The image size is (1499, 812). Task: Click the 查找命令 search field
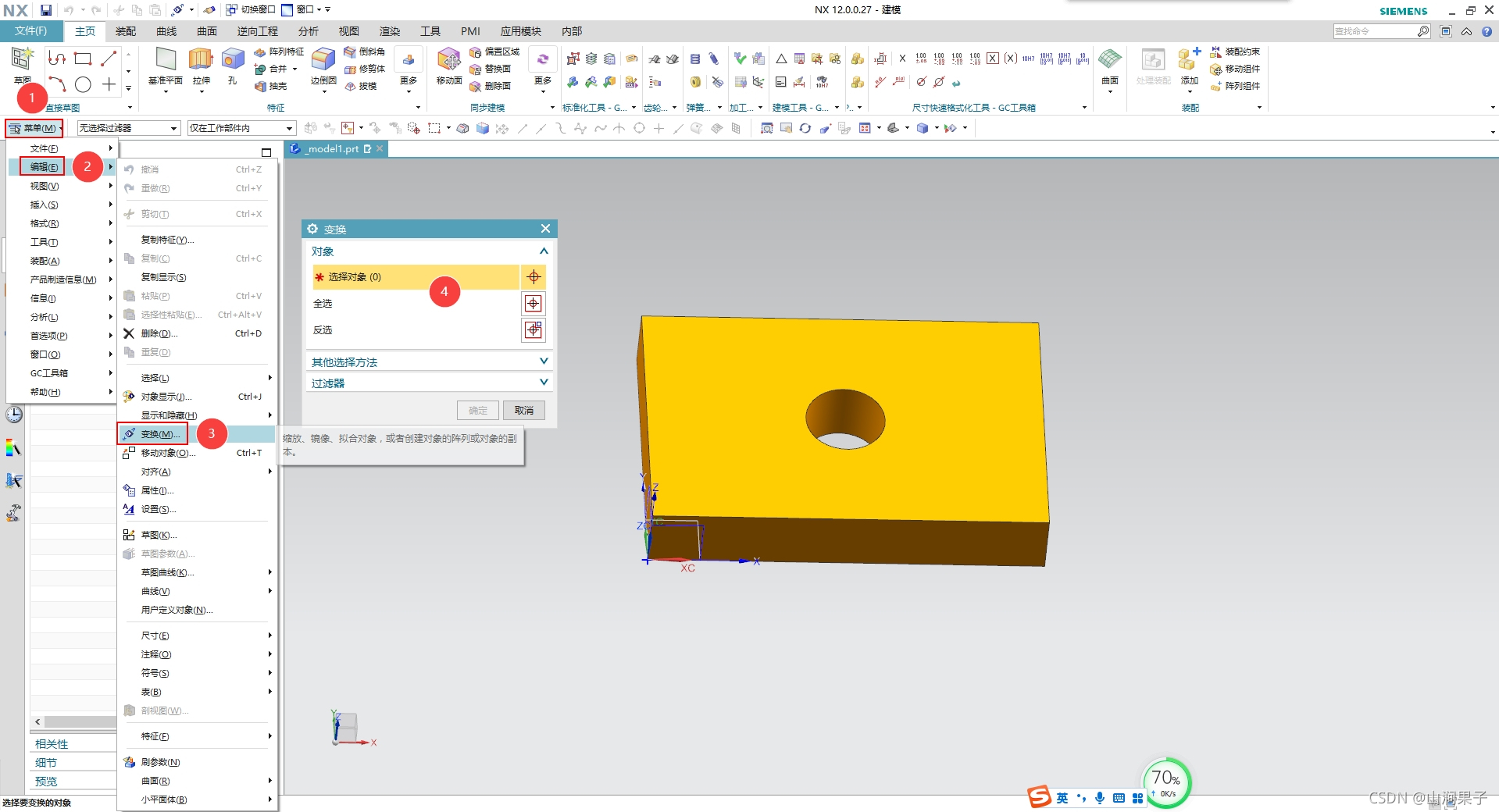pos(1376,31)
